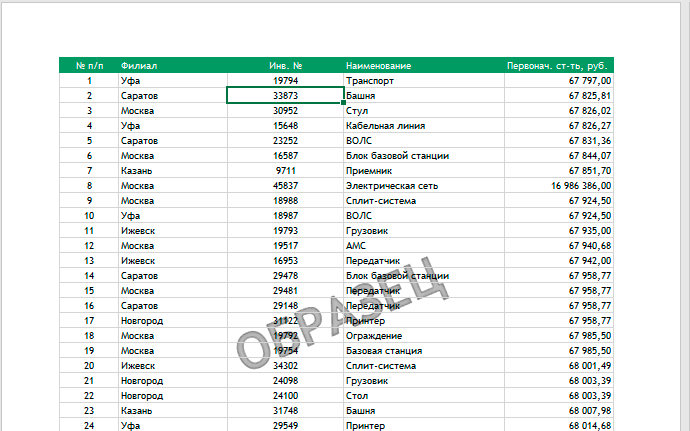Select the "Филиал" column header cell
This screenshot has height=431, width=690.
point(173,66)
